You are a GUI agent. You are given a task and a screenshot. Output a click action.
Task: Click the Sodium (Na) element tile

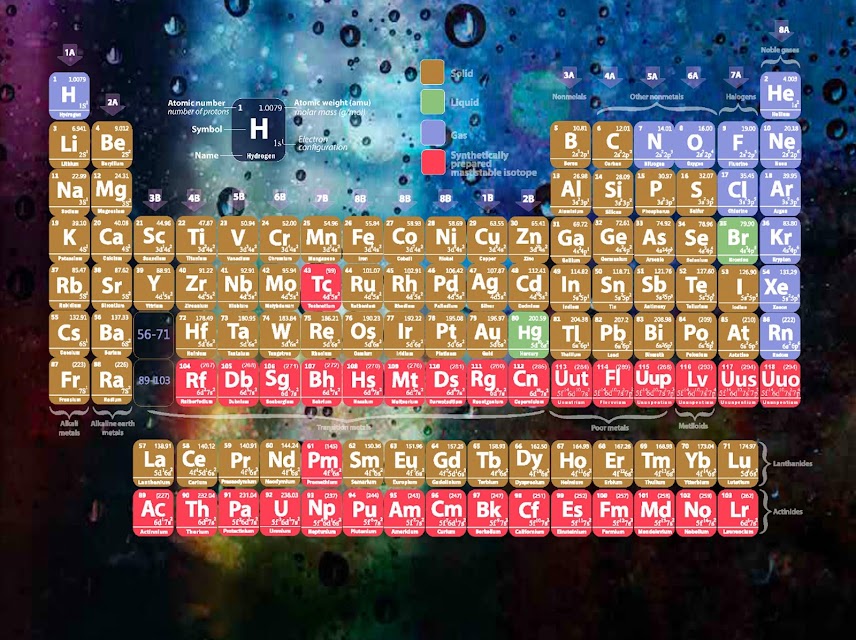pos(69,192)
